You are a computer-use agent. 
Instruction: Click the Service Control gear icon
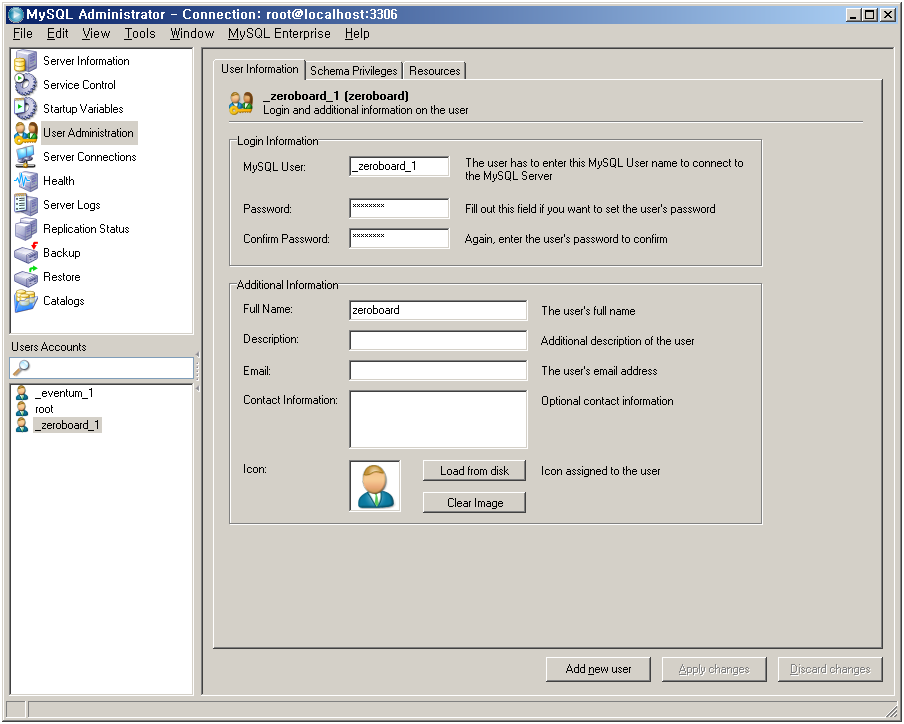click(x=25, y=85)
